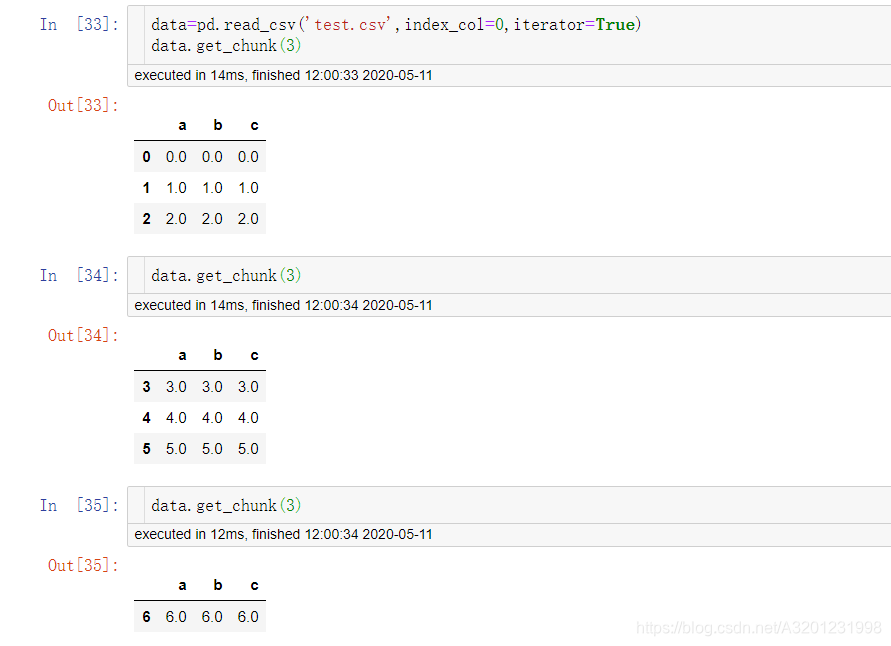The width and height of the screenshot is (891, 646).
Task: Select column header a in the first output table
Action: point(181,124)
